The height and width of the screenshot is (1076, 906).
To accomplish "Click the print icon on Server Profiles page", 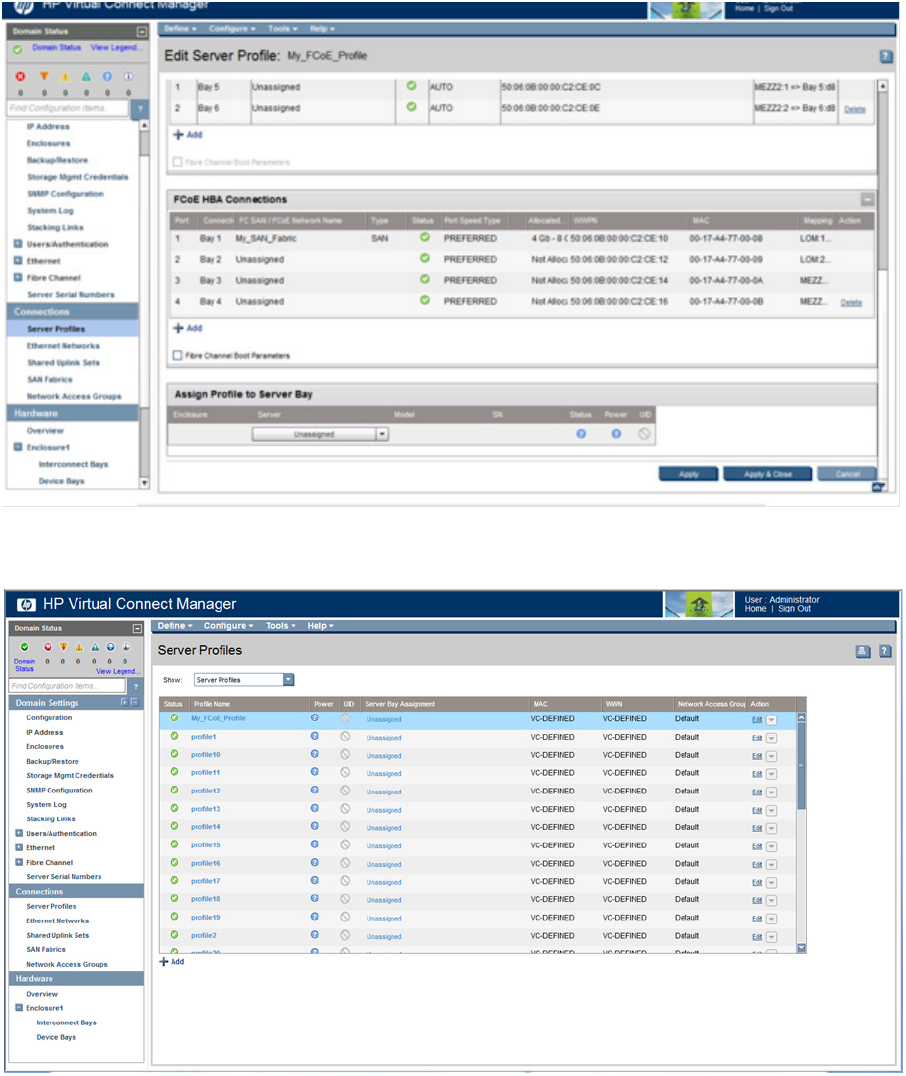I will pyautogui.click(x=863, y=651).
